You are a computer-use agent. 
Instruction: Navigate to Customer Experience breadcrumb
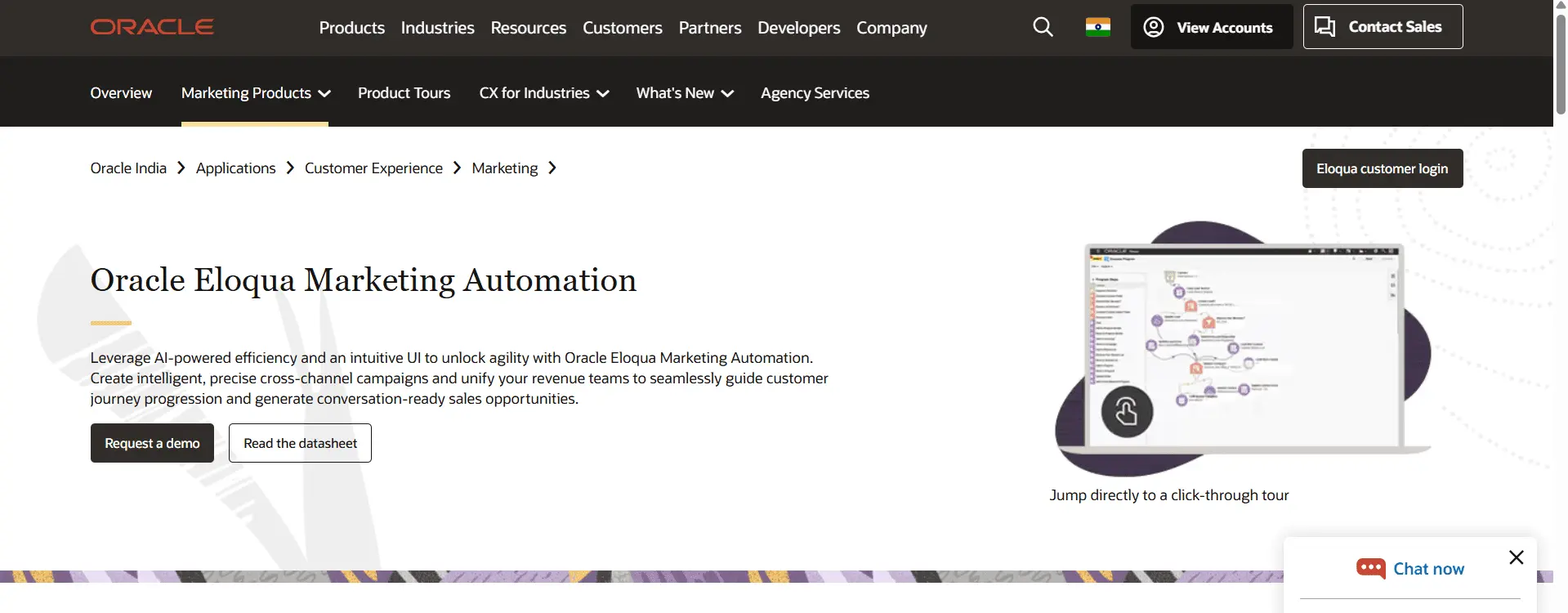(373, 168)
